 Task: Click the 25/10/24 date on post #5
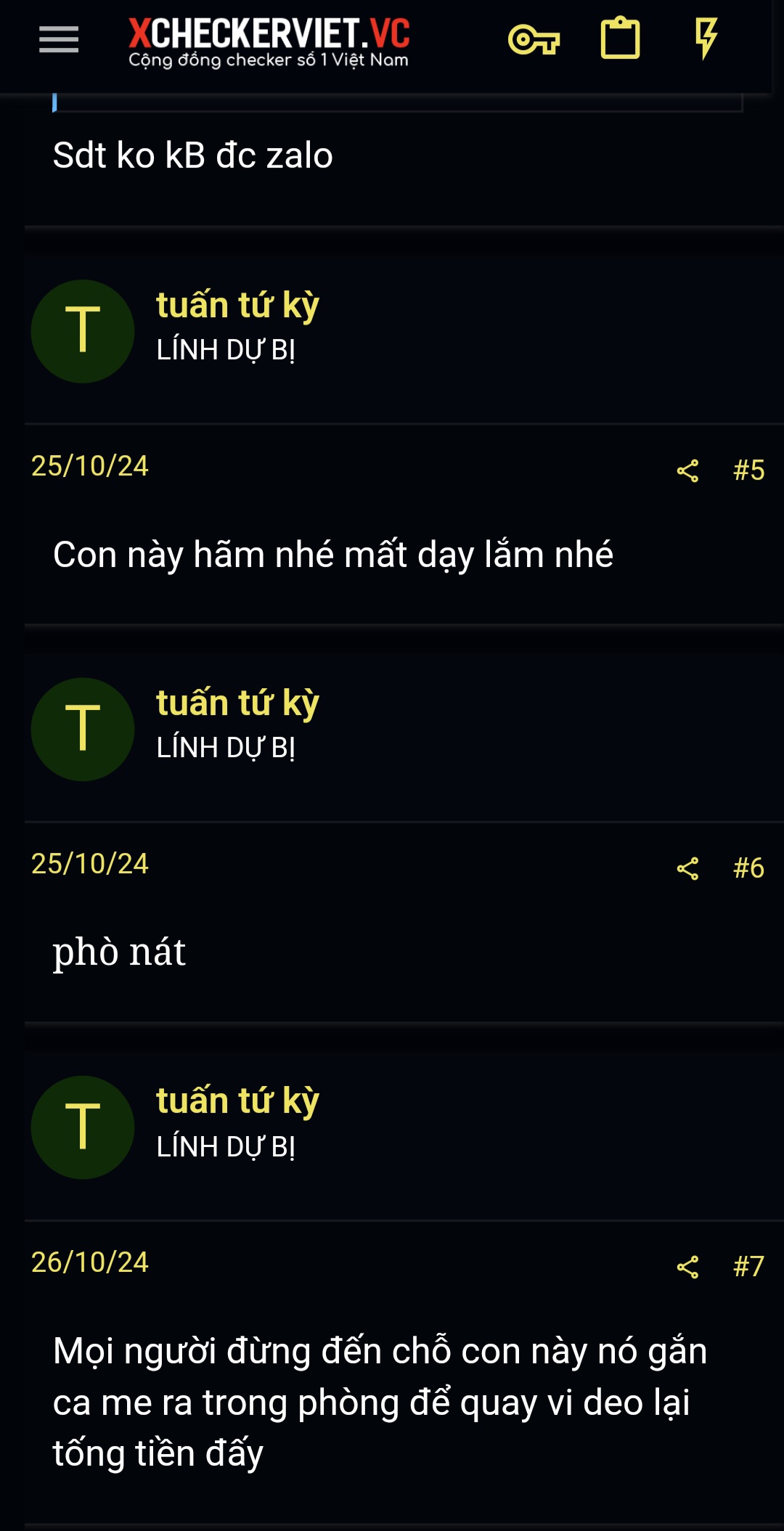(90, 466)
